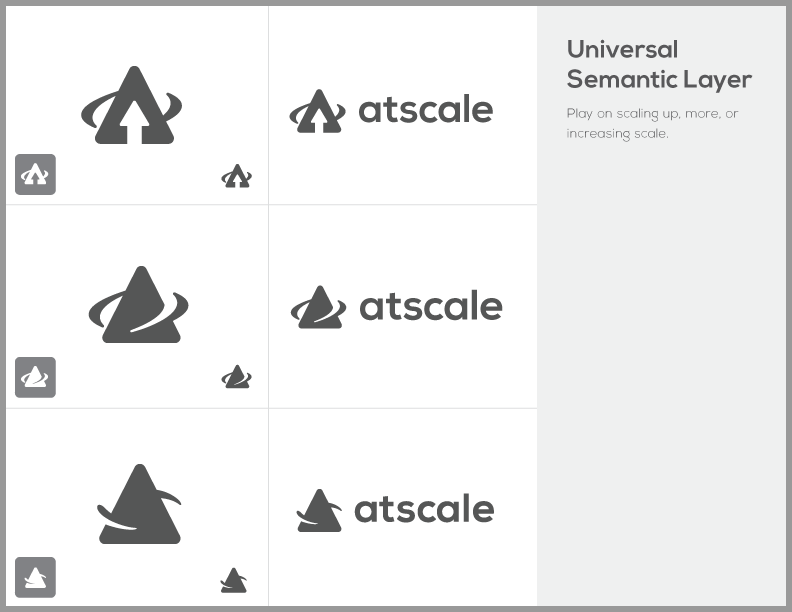Screen dimensions: 792x612
Task: Click the gray app-icon tile with arrow logo
Action: (35, 174)
